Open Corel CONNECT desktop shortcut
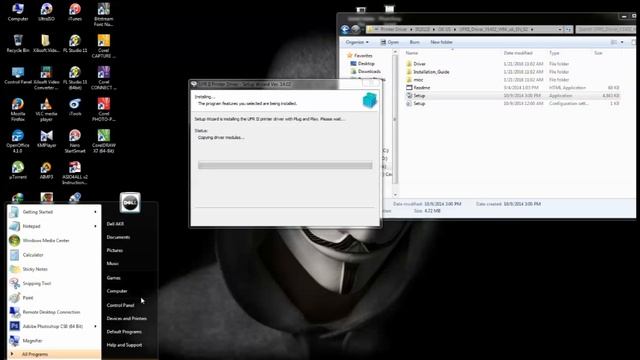Viewport: 640px width, 360px height. point(104,78)
